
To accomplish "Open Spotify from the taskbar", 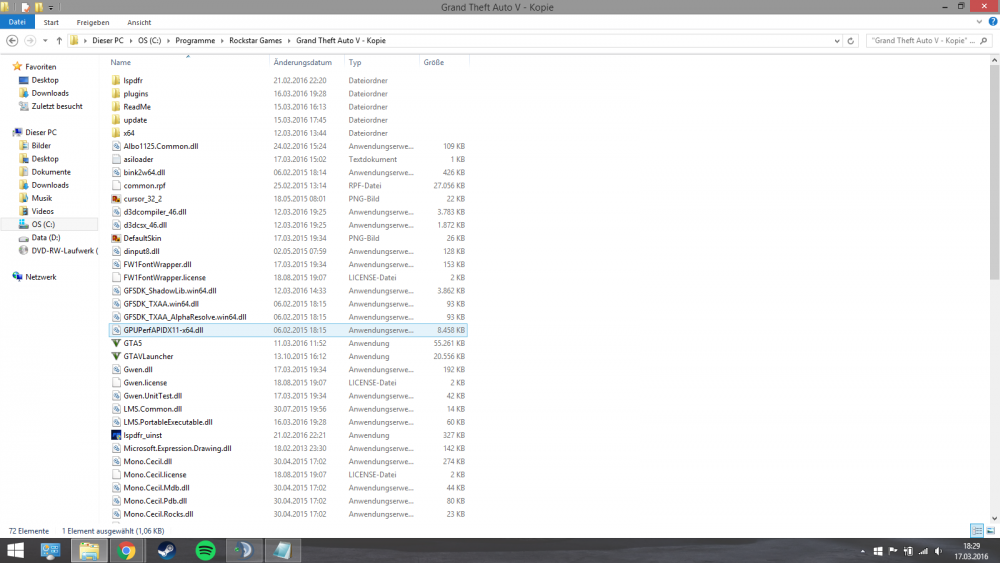I will (205, 550).
